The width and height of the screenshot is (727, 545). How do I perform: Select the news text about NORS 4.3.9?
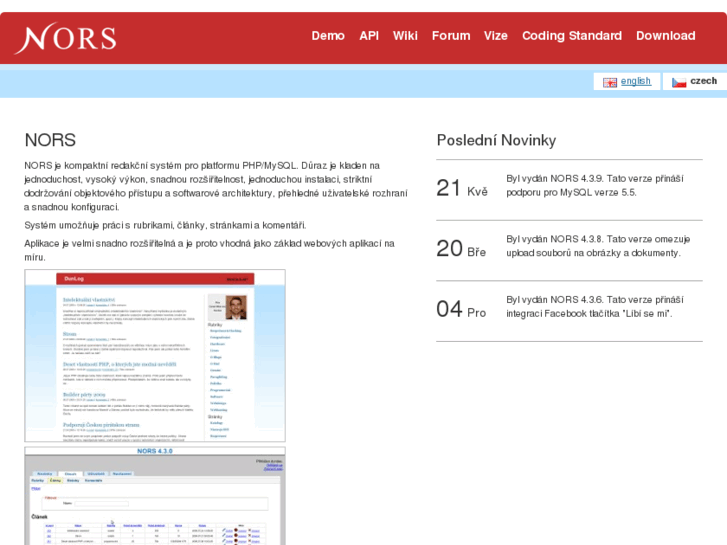(x=595, y=186)
